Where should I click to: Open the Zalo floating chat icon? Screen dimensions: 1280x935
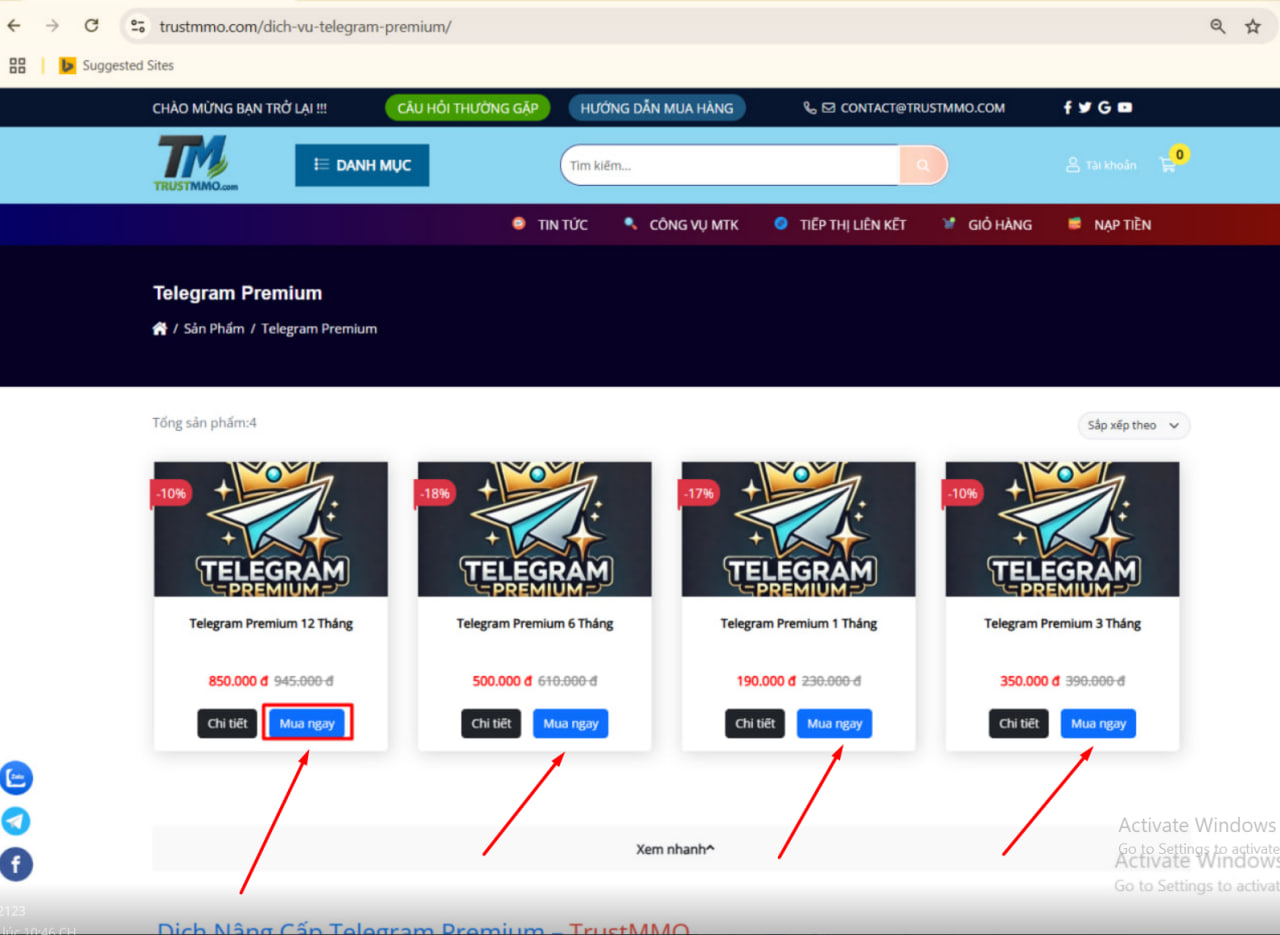16,778
